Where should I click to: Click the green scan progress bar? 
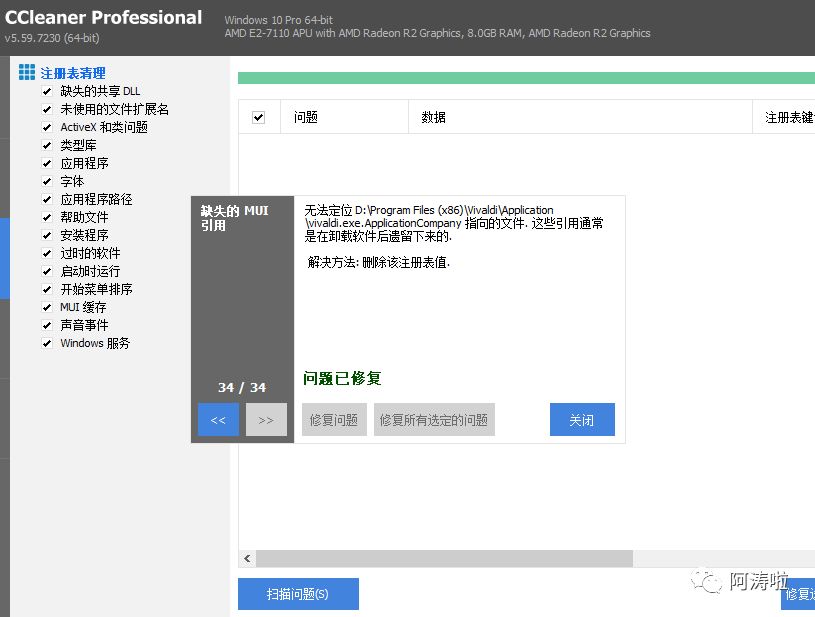tap(526, 78)
